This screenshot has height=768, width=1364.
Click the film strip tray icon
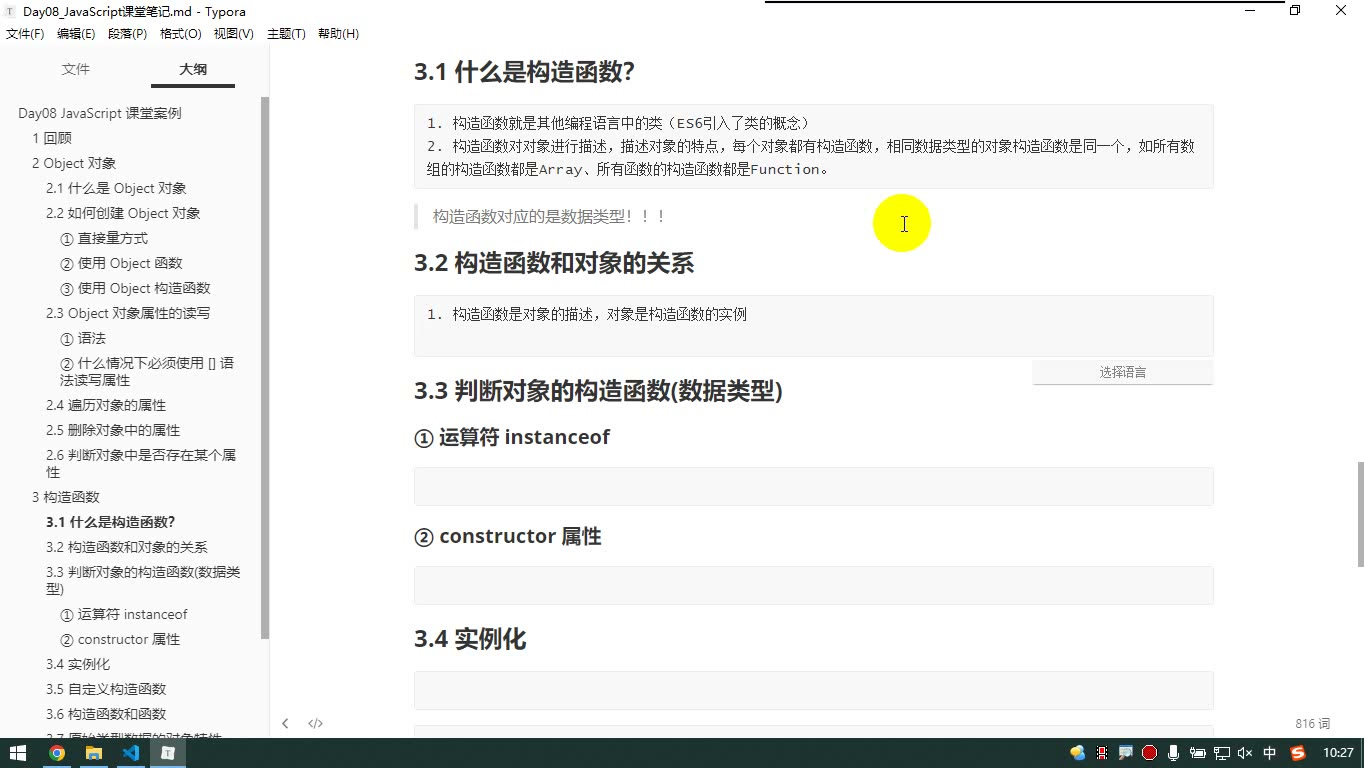pyautogui.click(x=1102, y=753)
